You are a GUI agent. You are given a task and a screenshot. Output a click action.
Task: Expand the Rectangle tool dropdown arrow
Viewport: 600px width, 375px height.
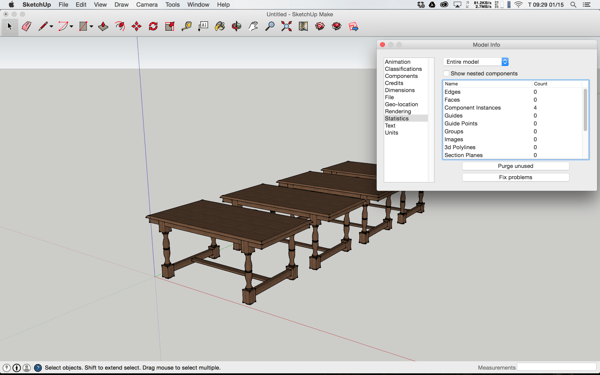91,27
